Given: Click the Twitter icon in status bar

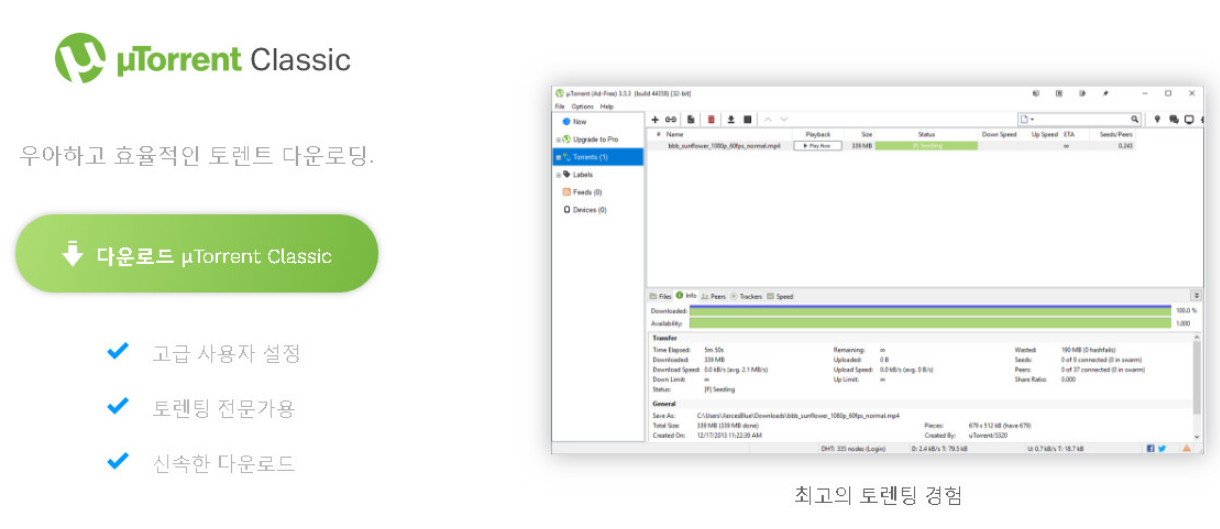Looking at the screenshot, I should coord(1162,449).
